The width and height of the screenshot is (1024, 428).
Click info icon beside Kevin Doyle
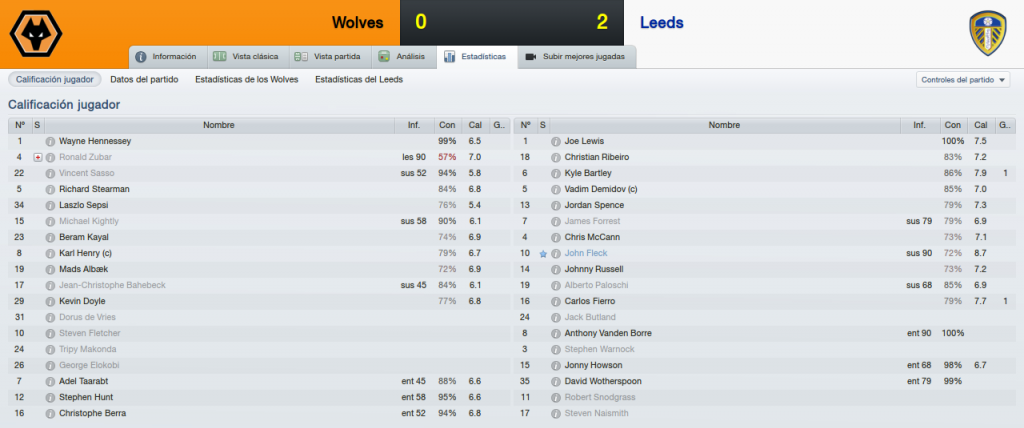coord(50,301)
